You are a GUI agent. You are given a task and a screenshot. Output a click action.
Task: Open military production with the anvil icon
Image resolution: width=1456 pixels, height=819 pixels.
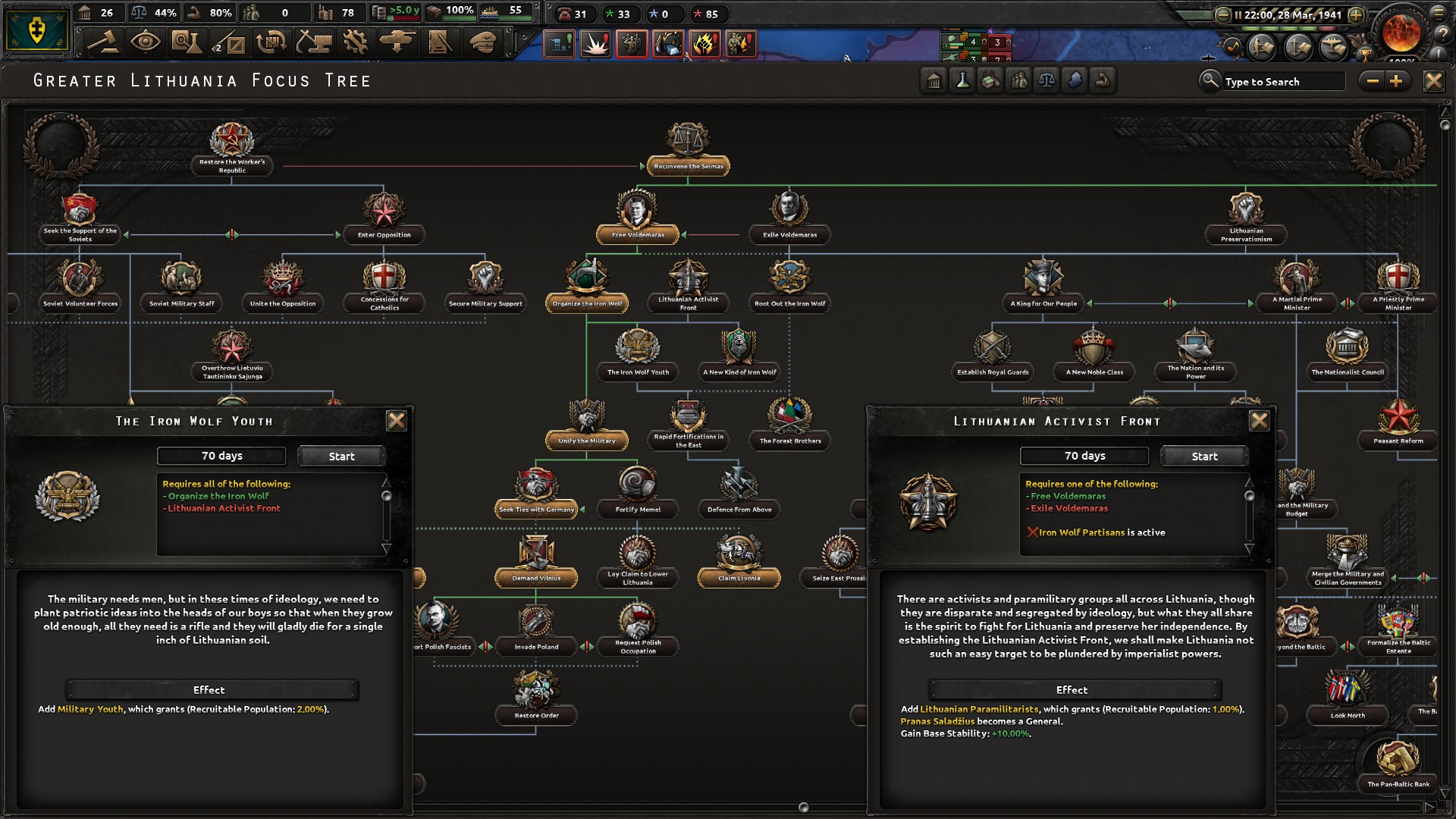(x=312, y=43)
